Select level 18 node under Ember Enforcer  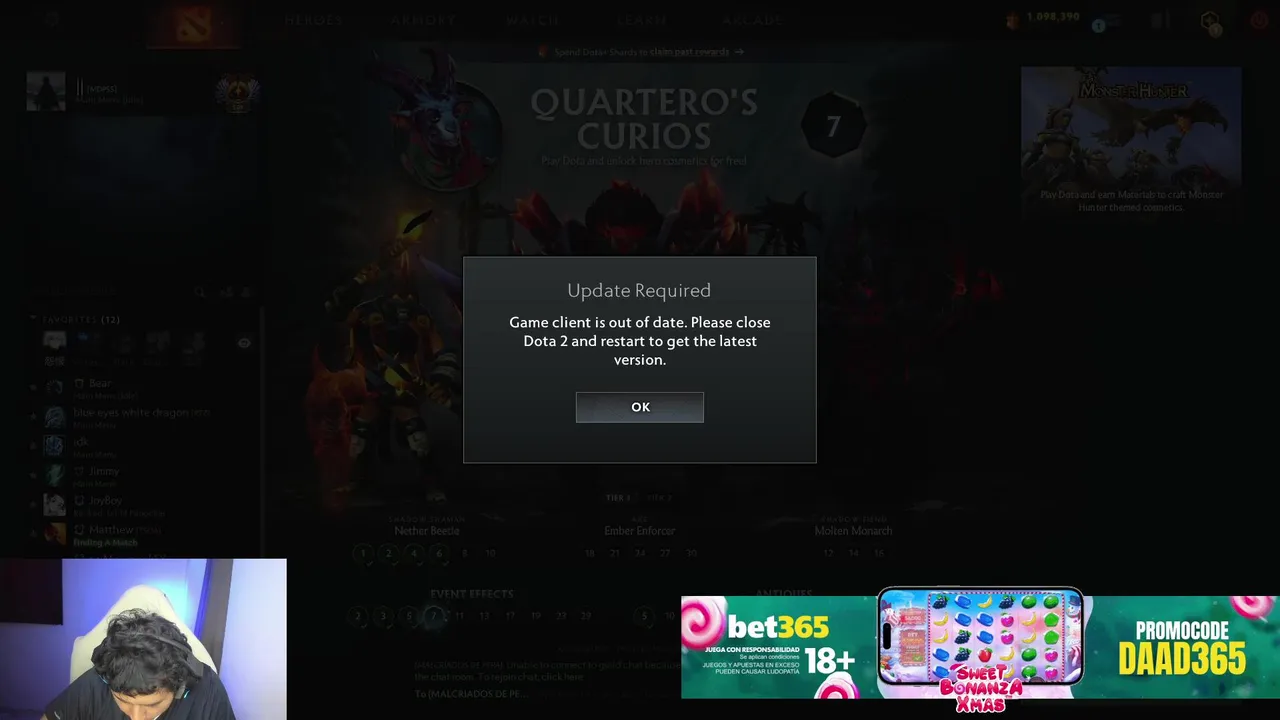click(590, 553)
